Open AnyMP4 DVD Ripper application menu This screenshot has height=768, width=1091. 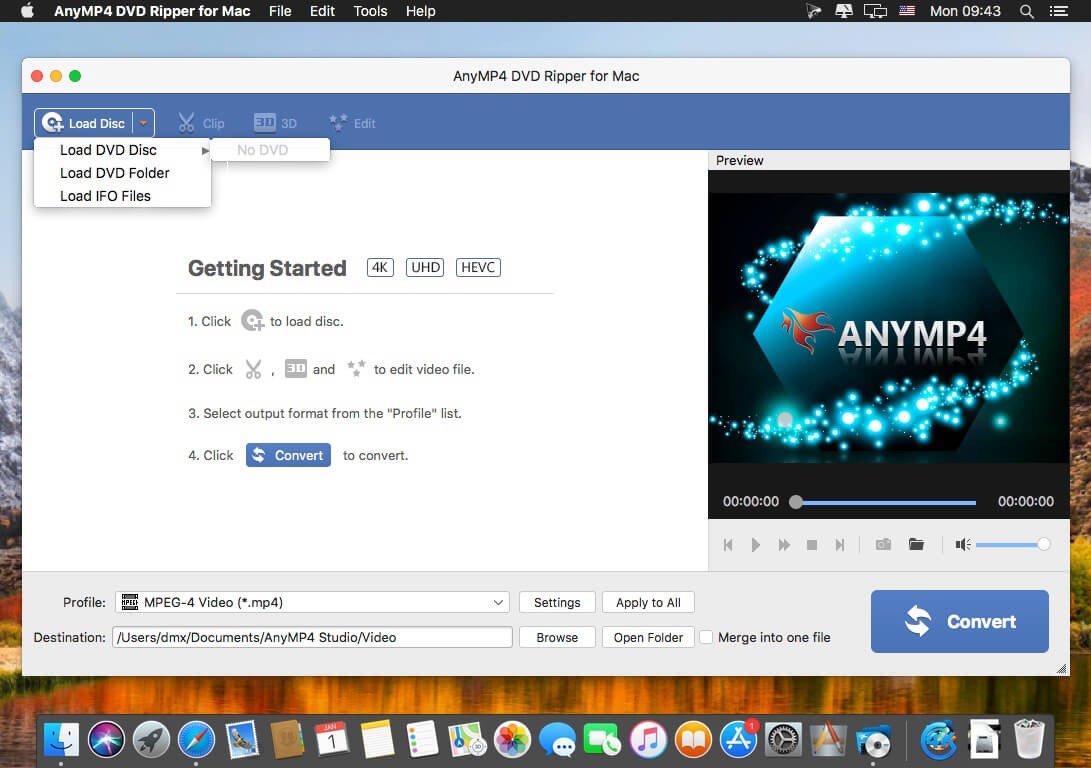click(x=152, y=11)
